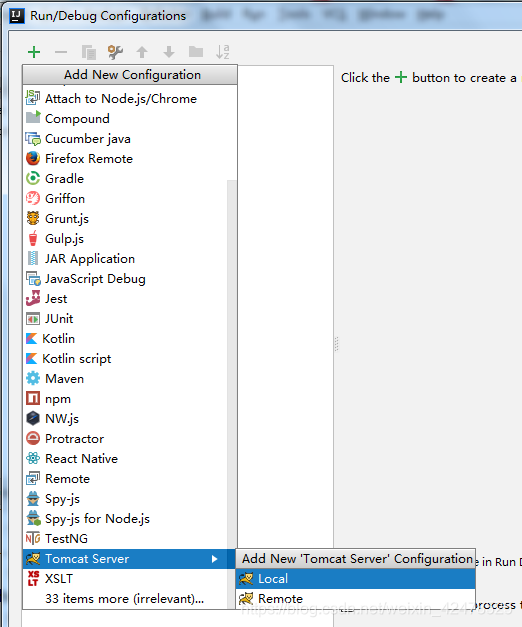
Task: Choose Kotlin configuration type
Action: click(x=125, y=339)
